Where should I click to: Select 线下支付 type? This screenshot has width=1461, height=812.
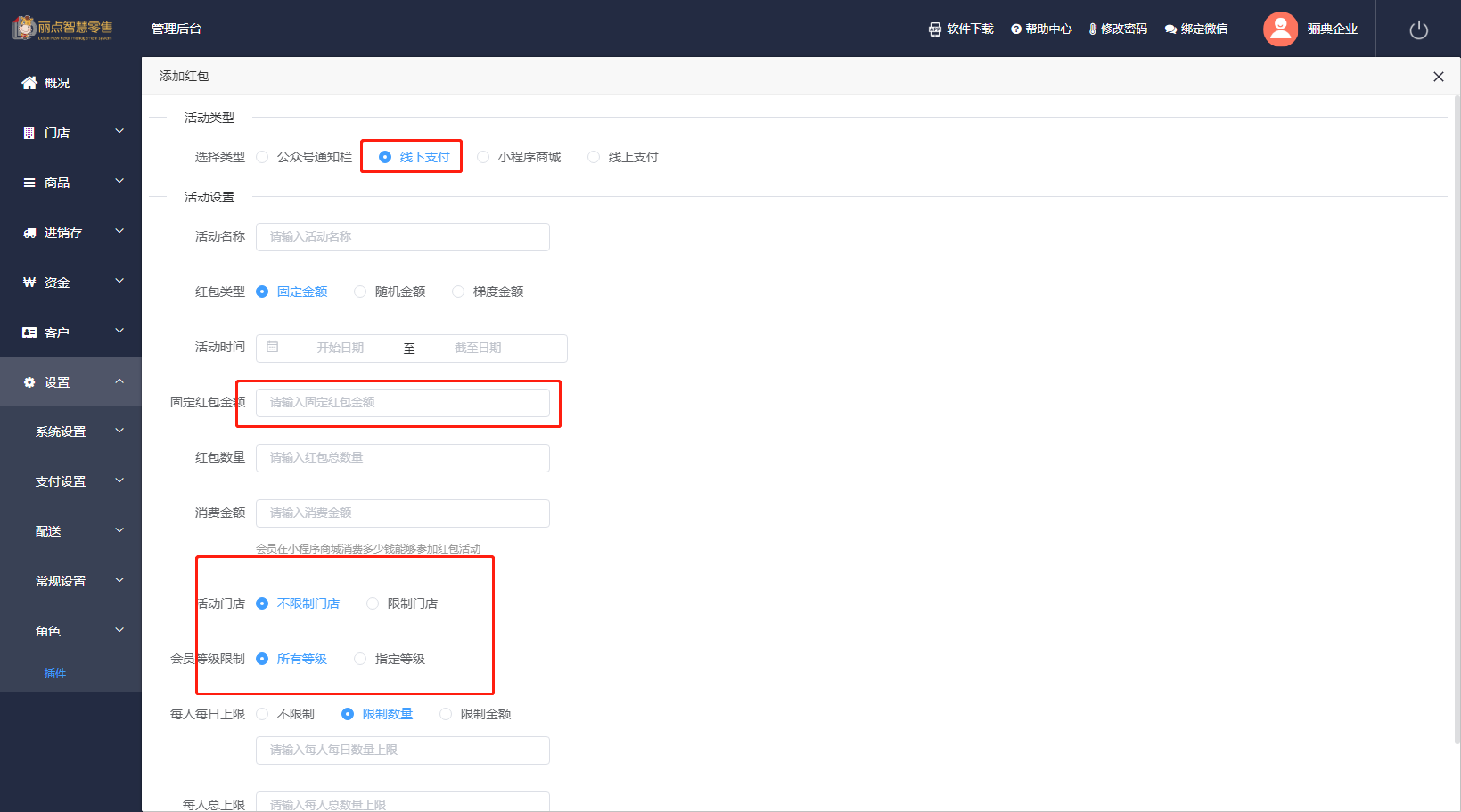tap(414, 157)
